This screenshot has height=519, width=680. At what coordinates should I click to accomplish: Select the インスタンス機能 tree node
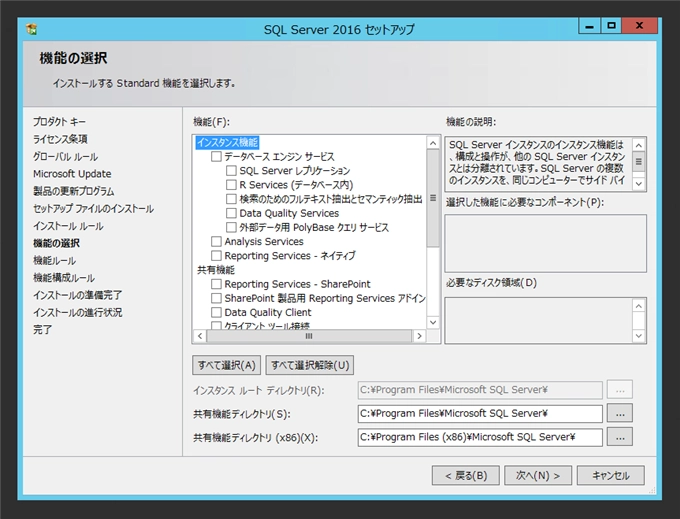click(227, 142)
